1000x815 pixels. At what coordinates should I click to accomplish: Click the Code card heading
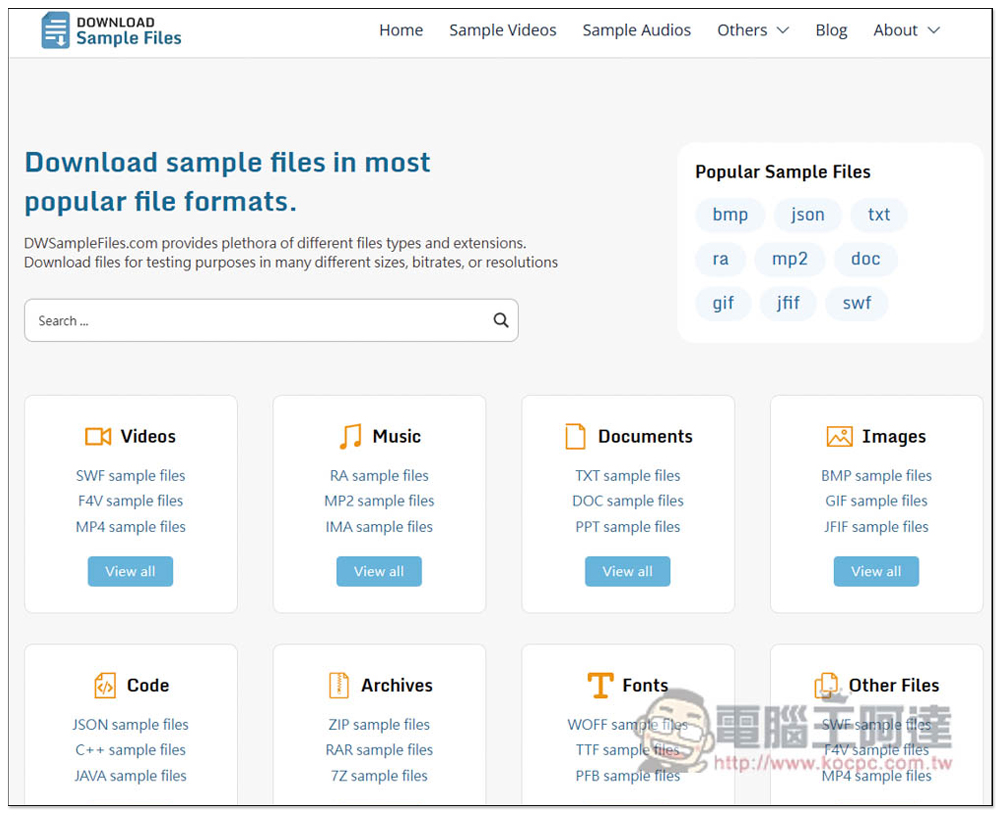[x=148, y=686]
